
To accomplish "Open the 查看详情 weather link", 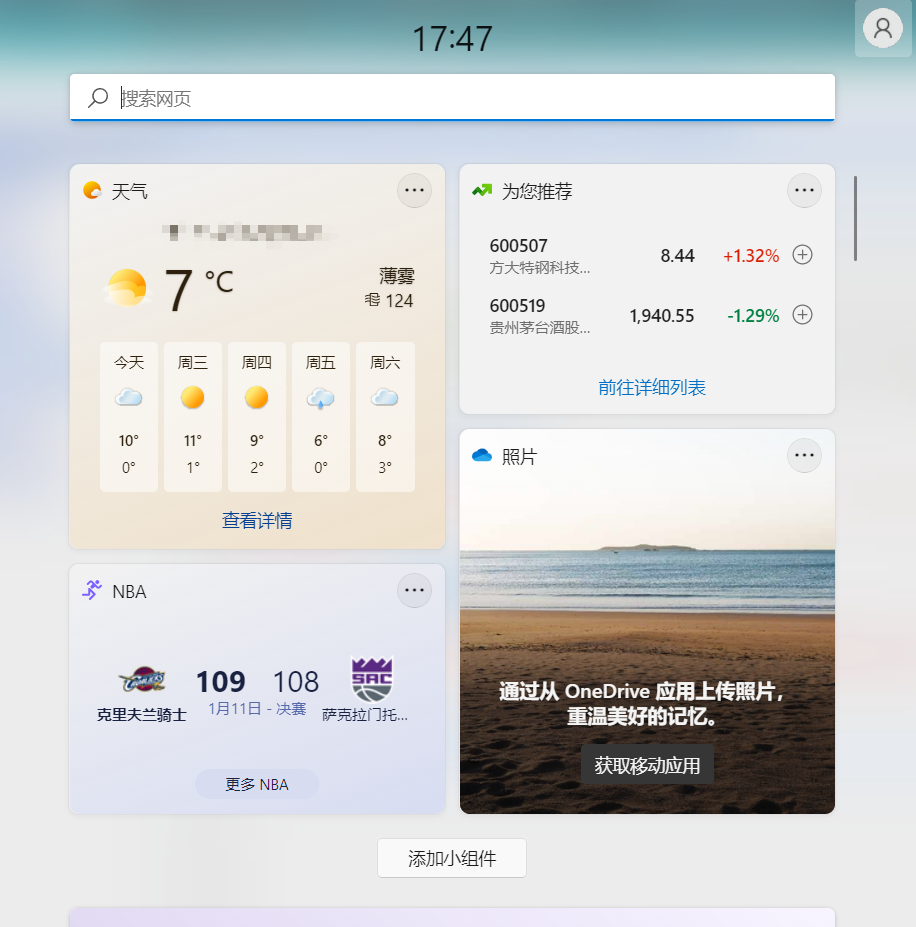I will 257,520.
